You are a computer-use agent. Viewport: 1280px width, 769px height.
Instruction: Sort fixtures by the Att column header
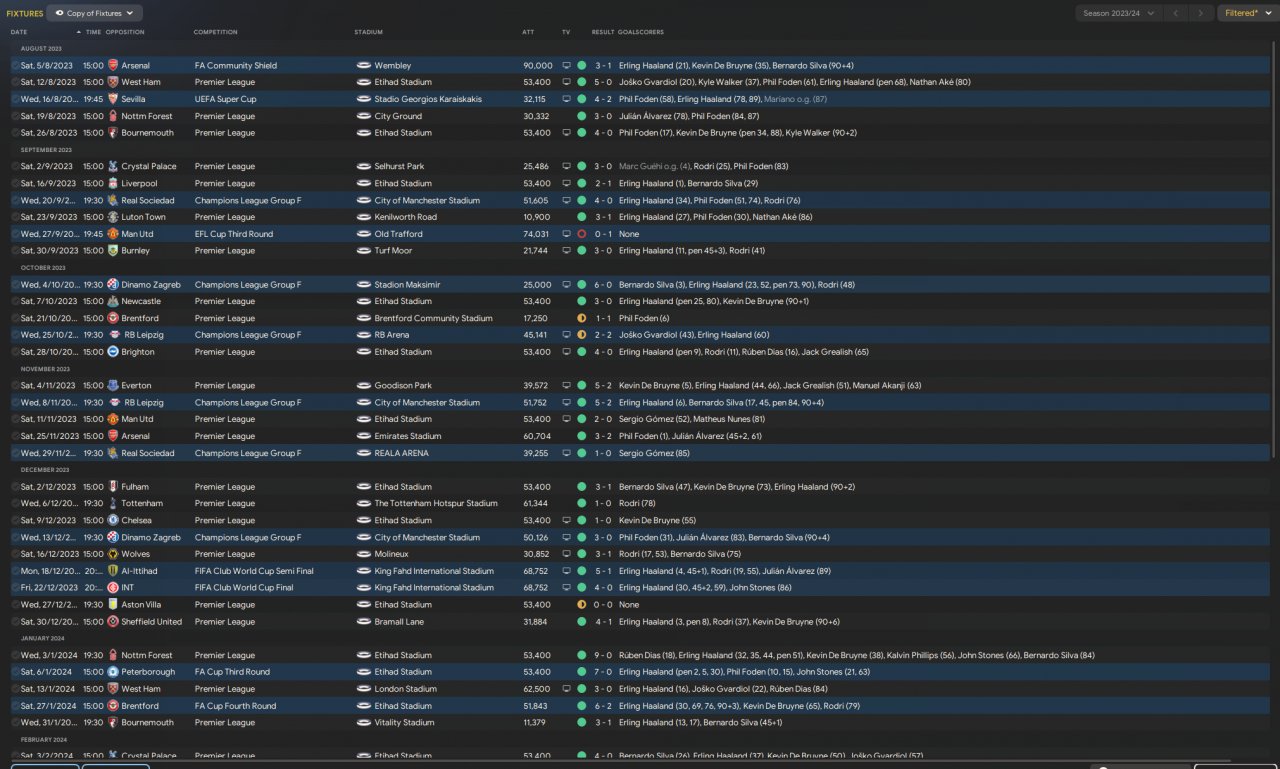pos(528,32)
